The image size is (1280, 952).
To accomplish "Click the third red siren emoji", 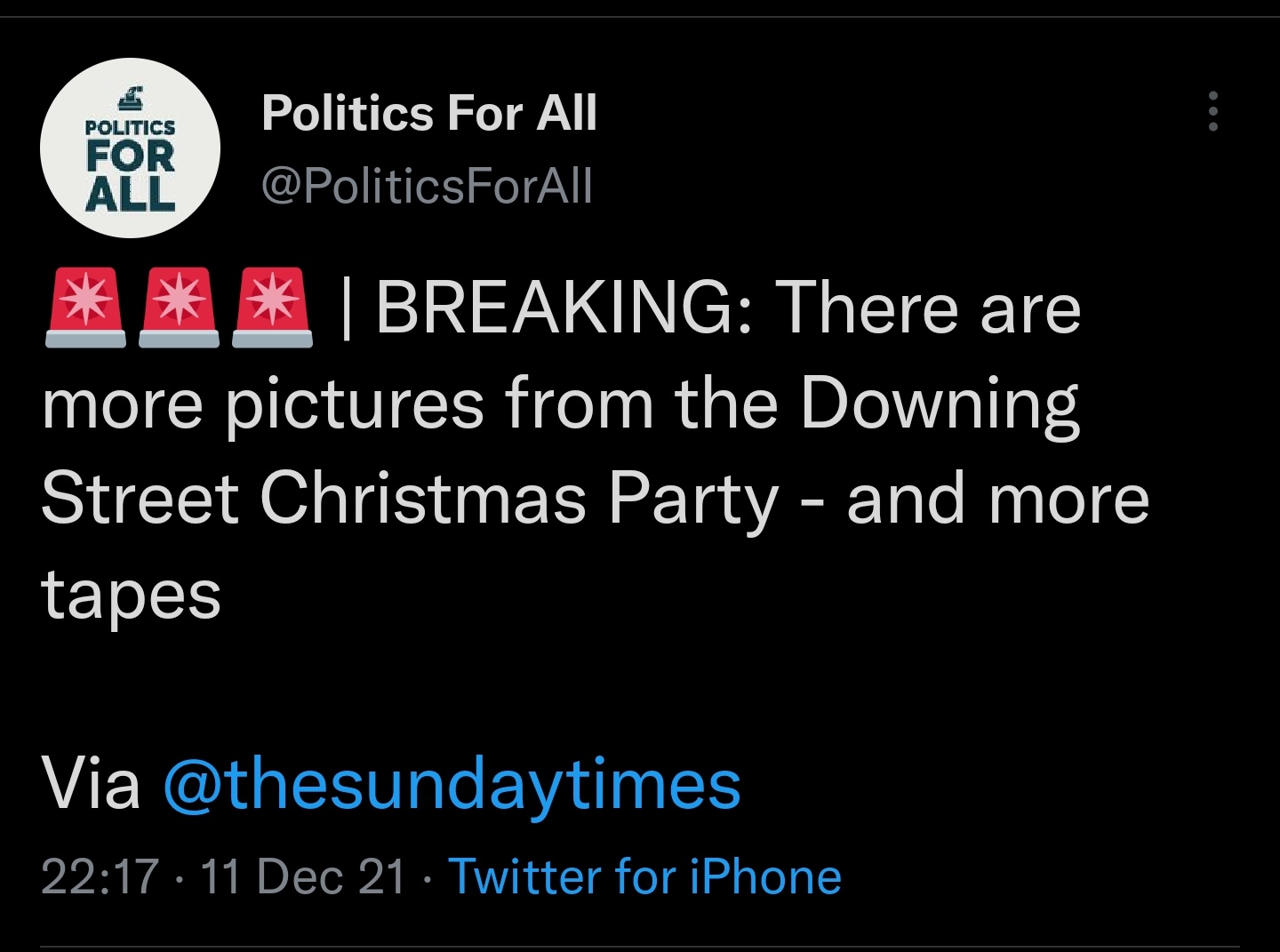I will [x=272, y=307].
